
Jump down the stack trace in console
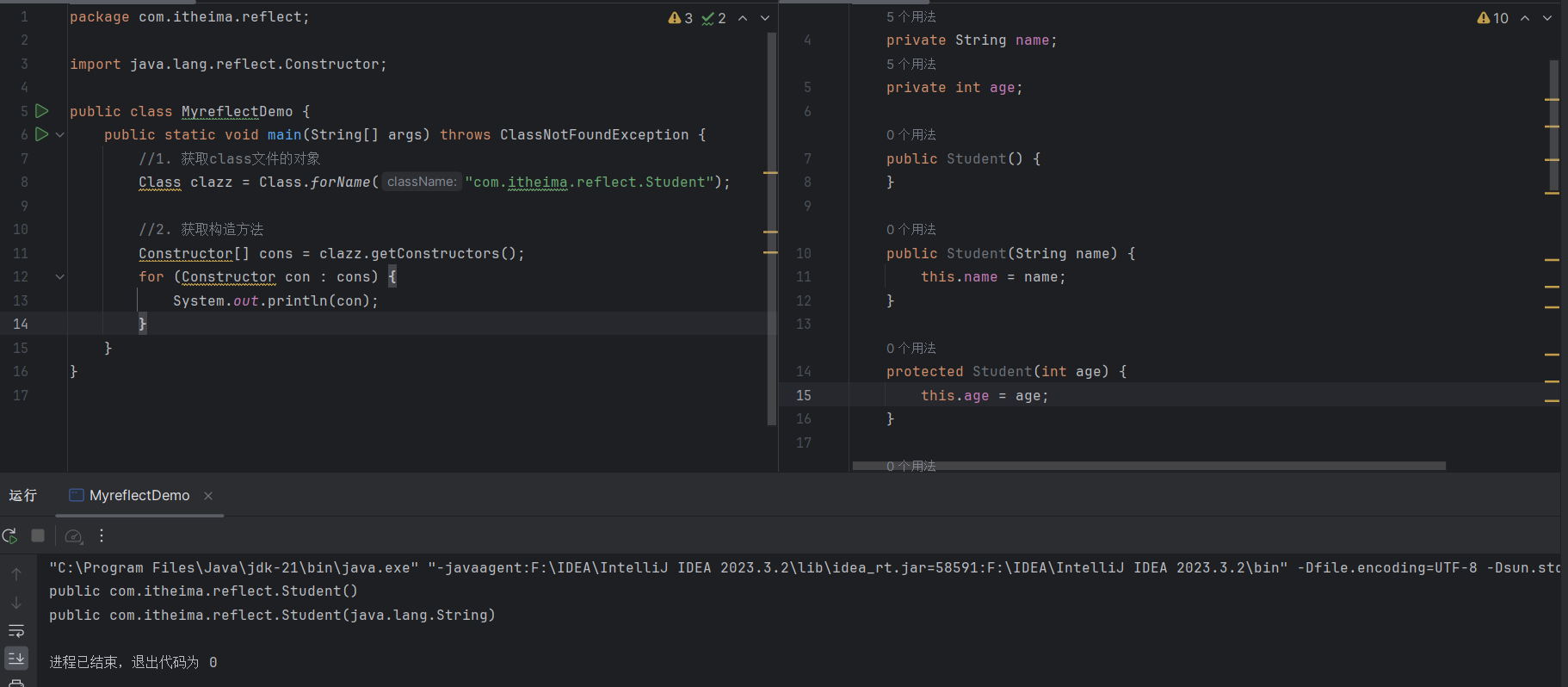(x=16, y=603)
